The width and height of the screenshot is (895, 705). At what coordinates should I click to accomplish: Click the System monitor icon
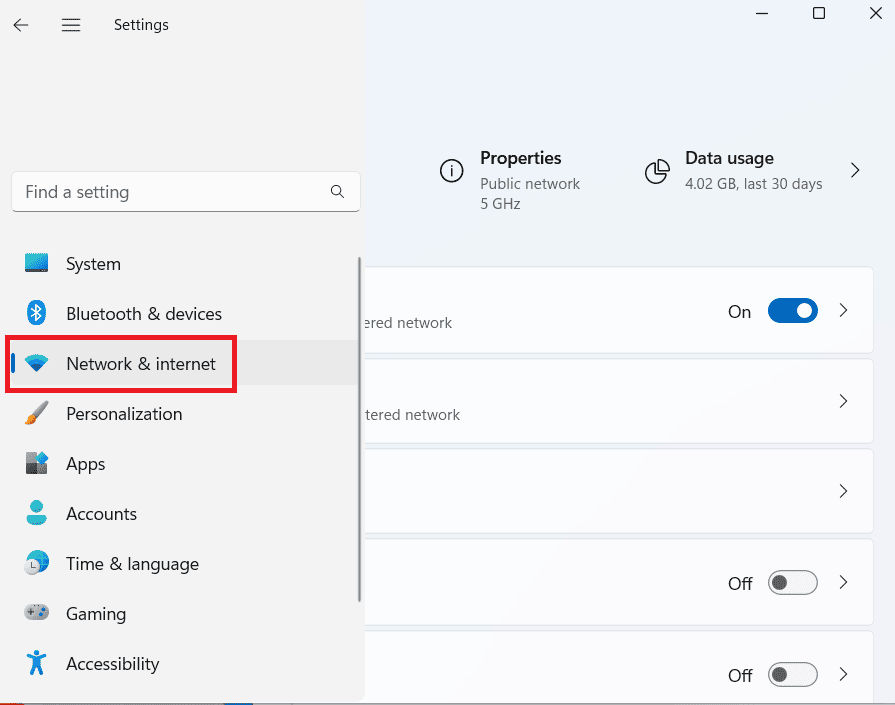37,263
